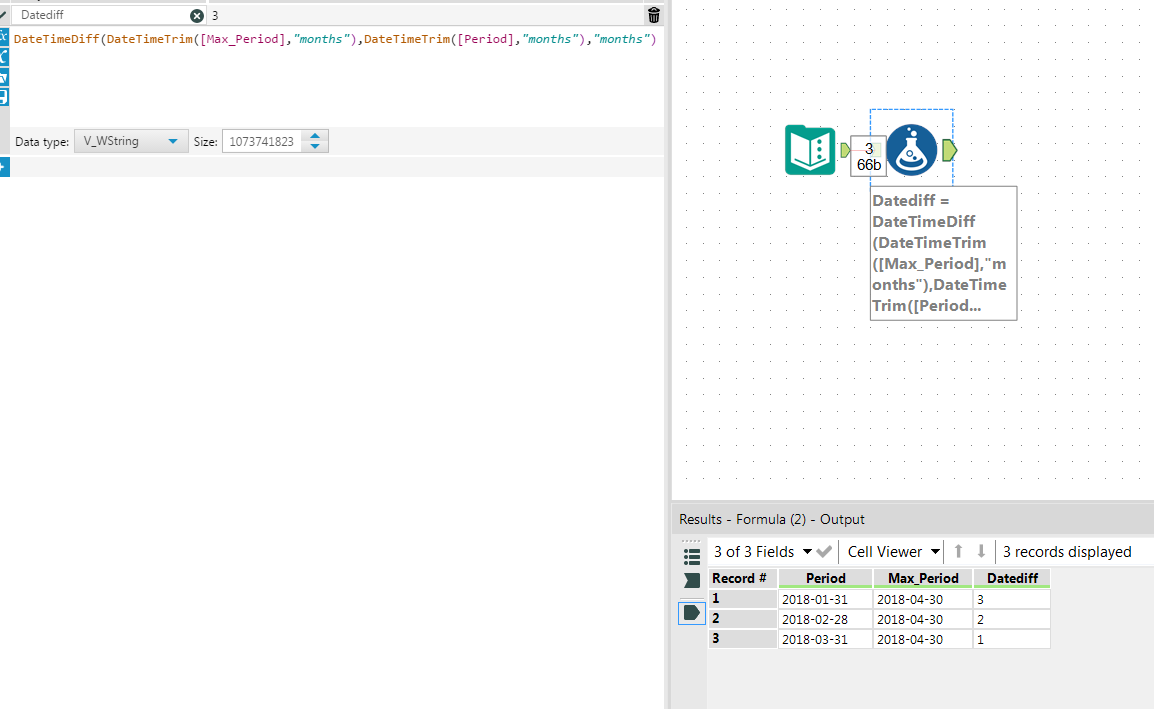
Task: Open the recent expressions panel
Action: pos(5,77)
